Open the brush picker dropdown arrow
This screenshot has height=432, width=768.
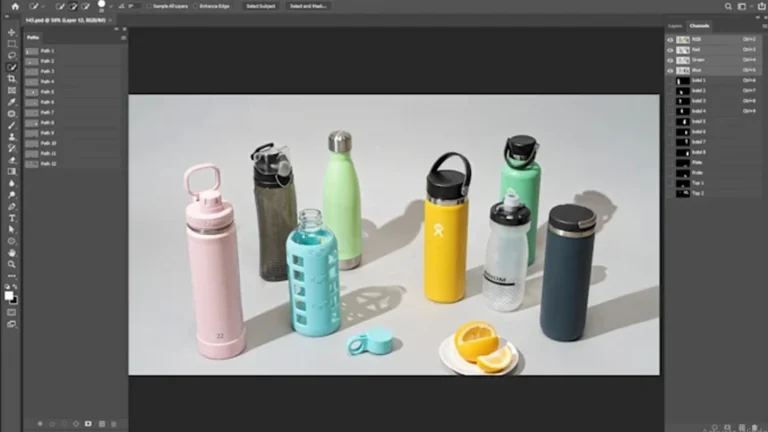tap(111, 6)
